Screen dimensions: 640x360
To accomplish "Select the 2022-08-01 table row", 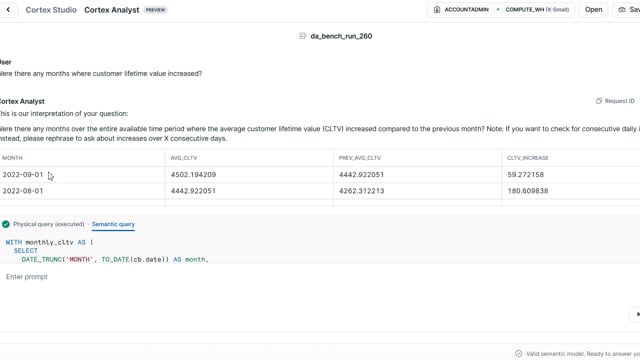I will click(x=320, y=191).
